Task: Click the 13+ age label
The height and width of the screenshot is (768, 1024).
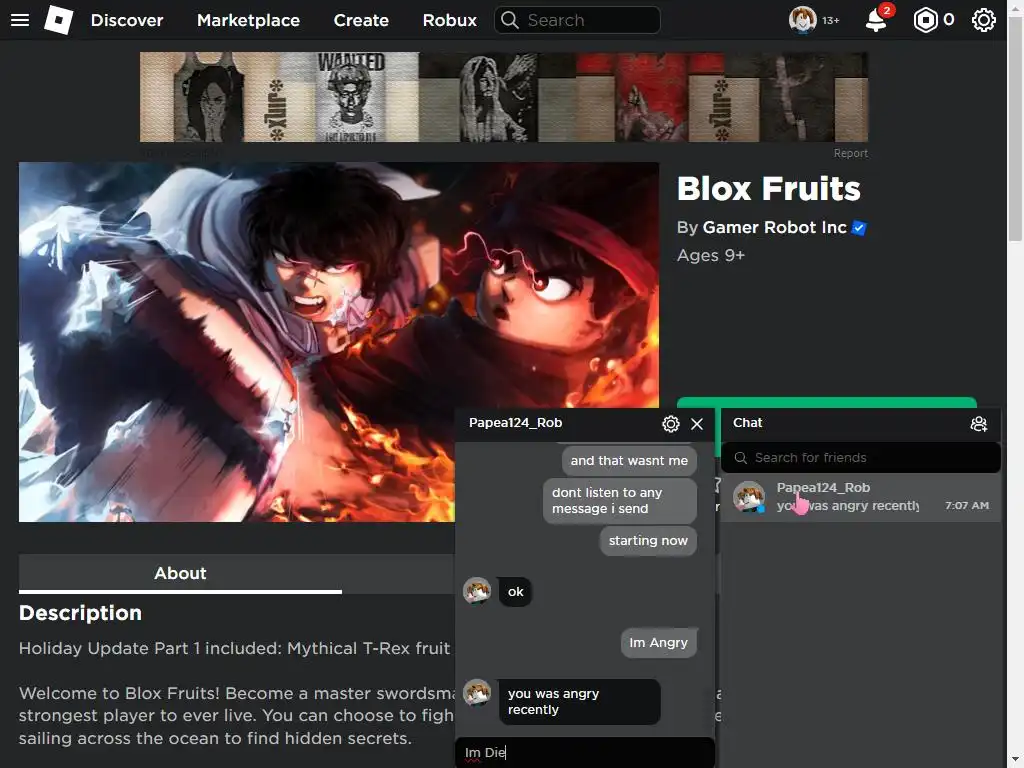Action: (x=830, y=21)
